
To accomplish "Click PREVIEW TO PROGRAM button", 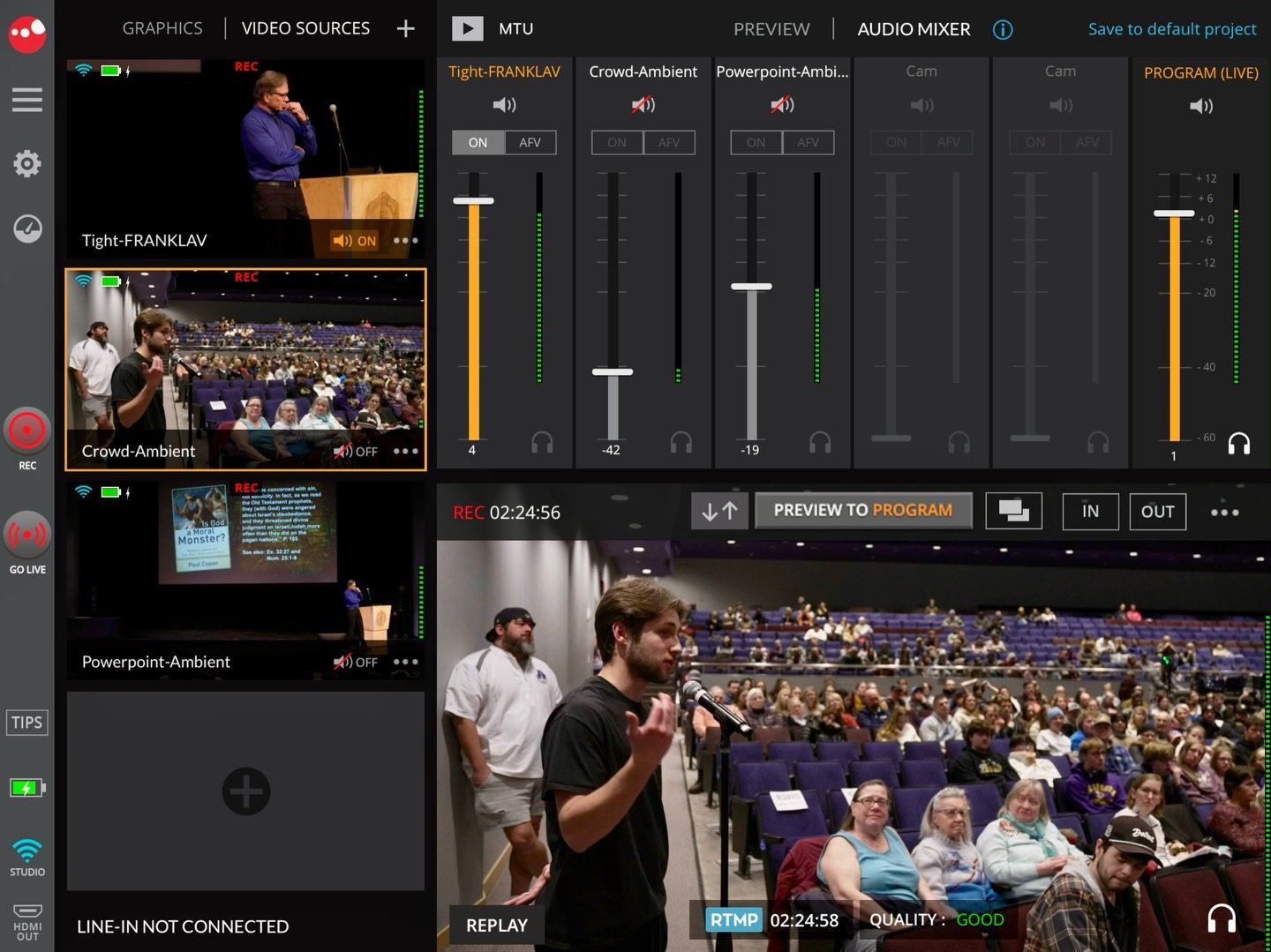I will tap(863, 510).
